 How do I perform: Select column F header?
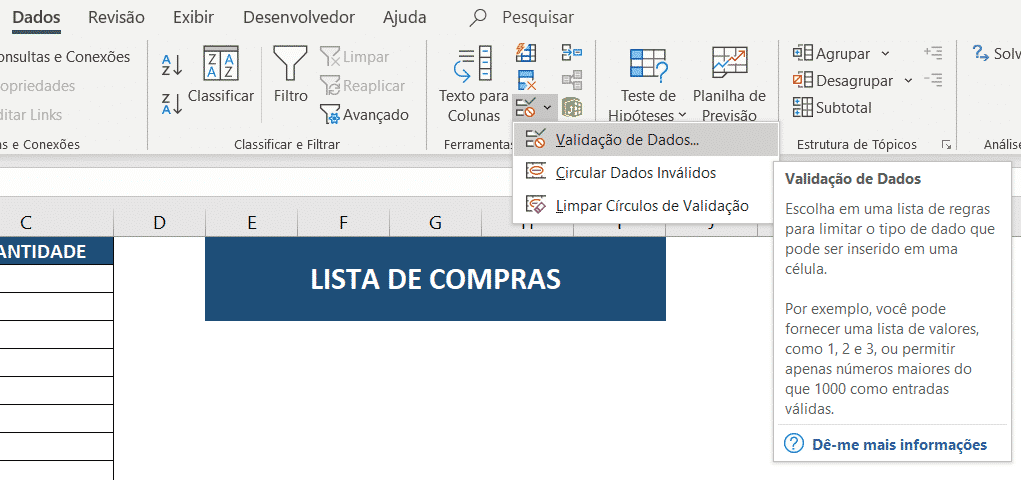tap(343, 223)
